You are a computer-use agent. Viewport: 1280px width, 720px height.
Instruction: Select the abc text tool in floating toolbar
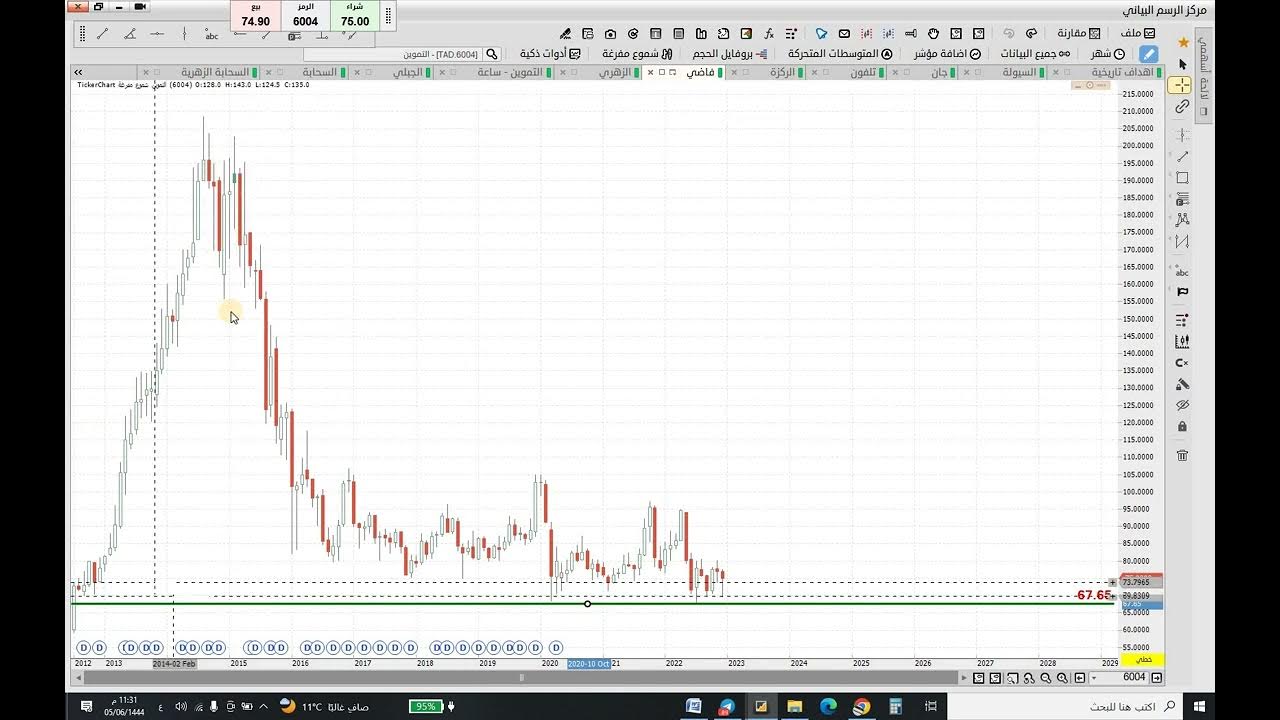[x=211, y=35]
